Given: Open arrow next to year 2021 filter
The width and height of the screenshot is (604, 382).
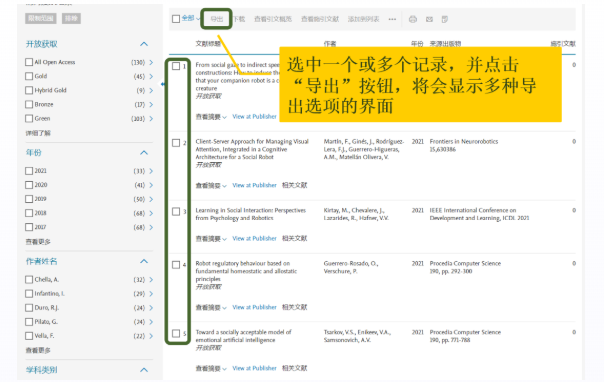Looking at the screenshot, I should tap(151, 171).
